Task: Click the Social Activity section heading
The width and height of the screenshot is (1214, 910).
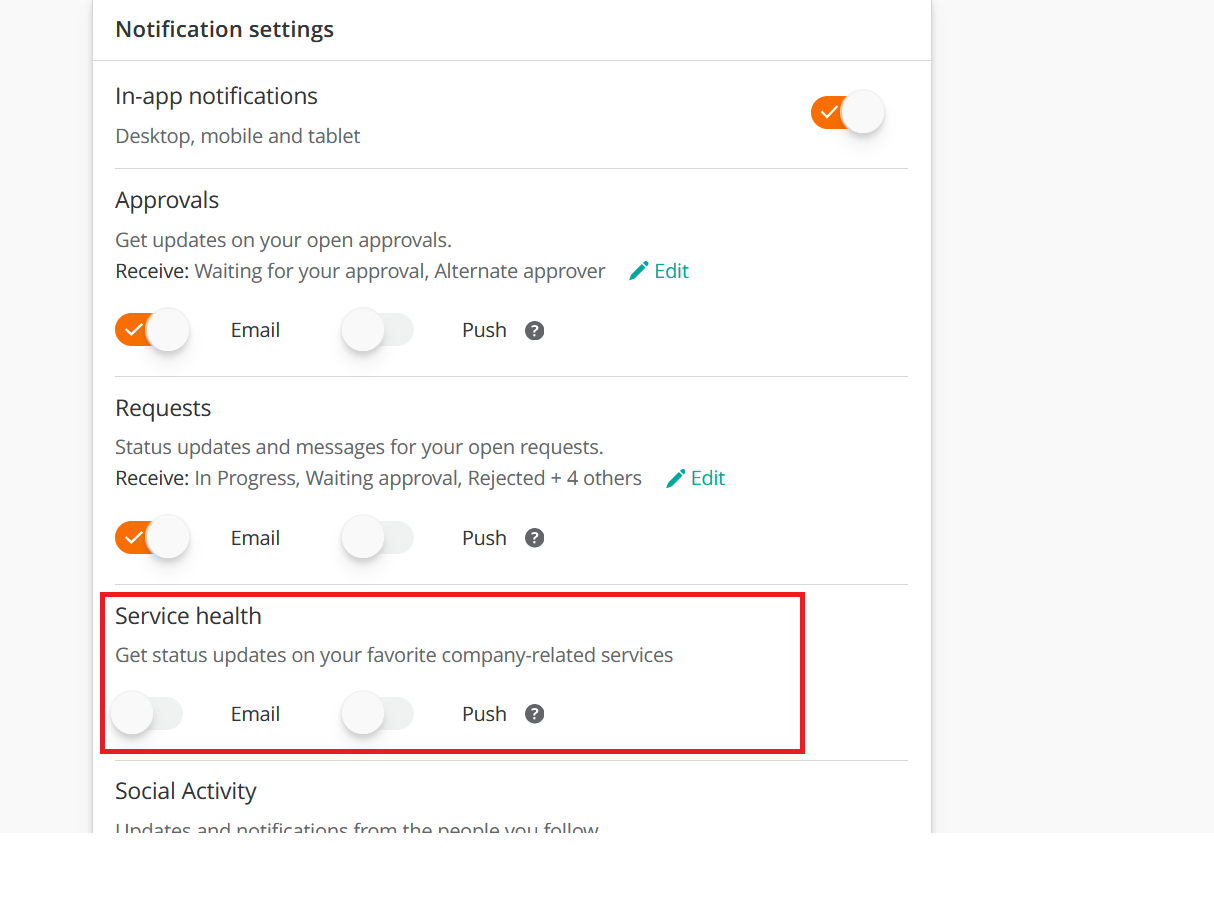Action: click(185, 790)
